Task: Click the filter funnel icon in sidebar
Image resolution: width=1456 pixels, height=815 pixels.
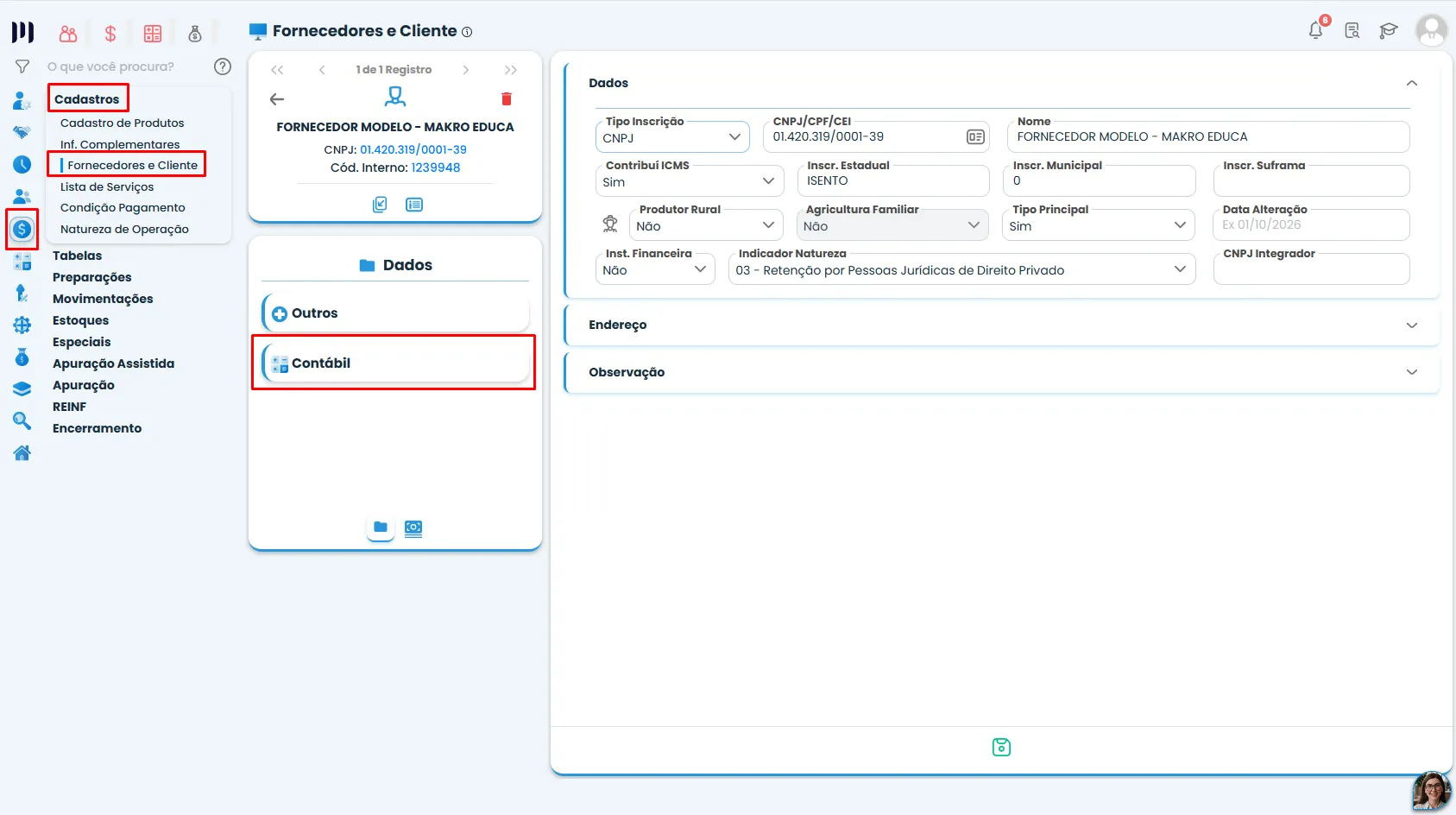Action: (x=22, y=66)
